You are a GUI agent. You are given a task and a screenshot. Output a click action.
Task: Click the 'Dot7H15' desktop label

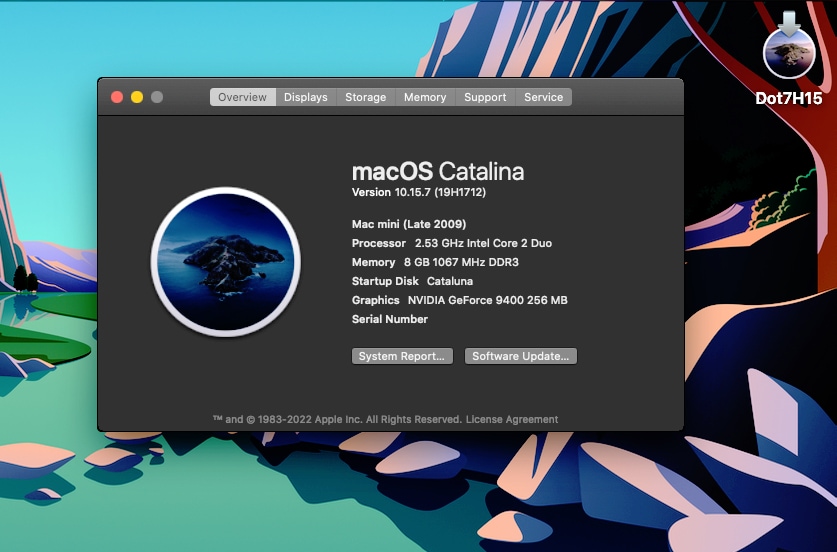coord(789,98)
